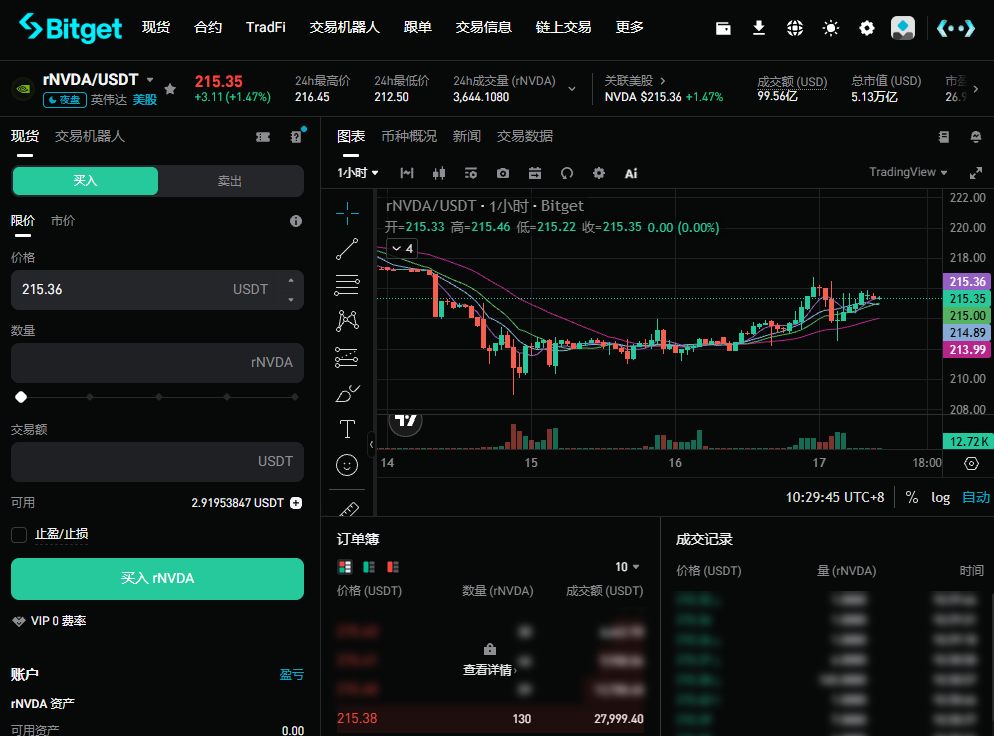
Task: Click the amount slider handle
Action: 21,397
